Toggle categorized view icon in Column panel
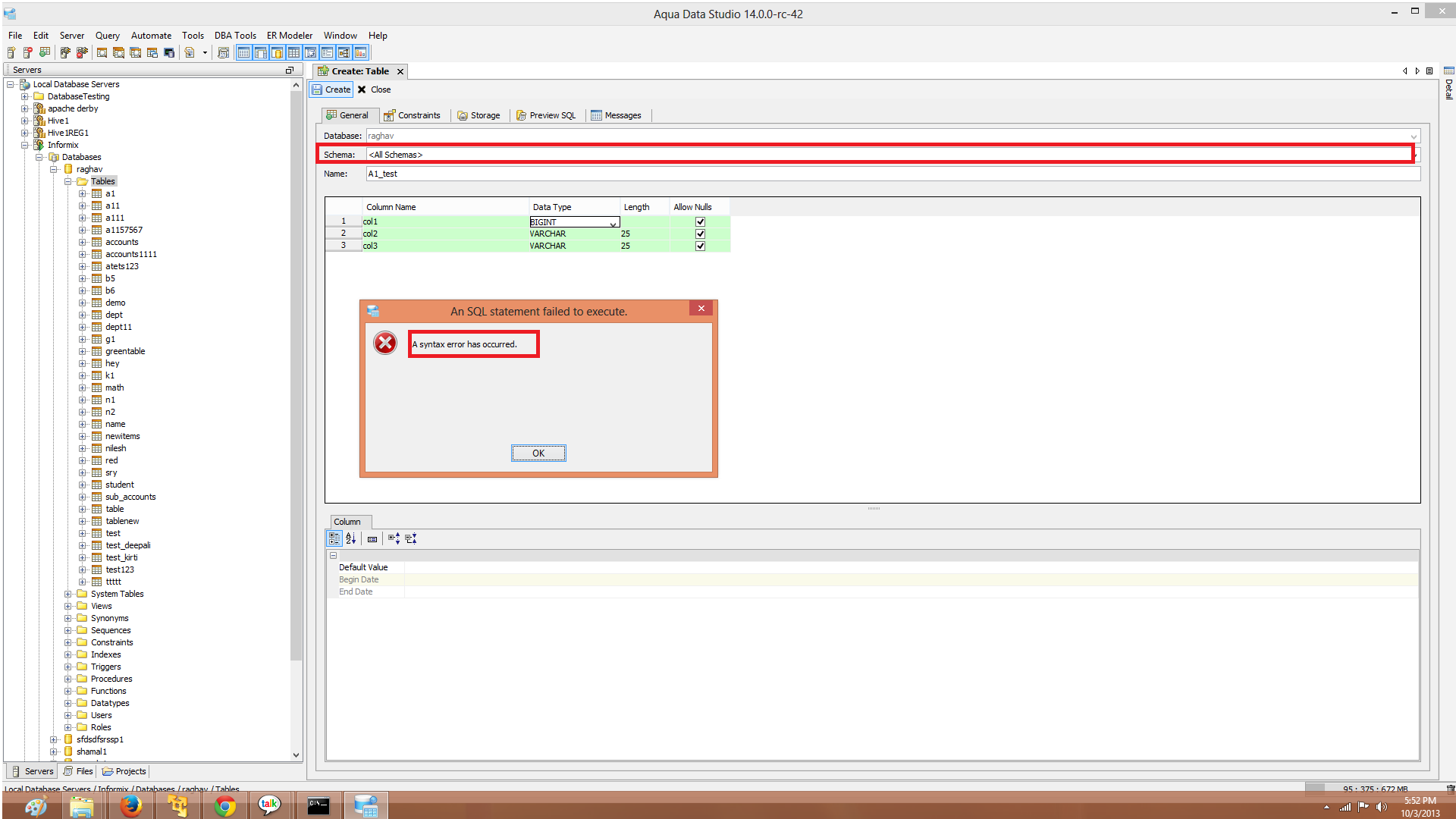Viewport: 1456px width, 819px height. tap(334, 538)
